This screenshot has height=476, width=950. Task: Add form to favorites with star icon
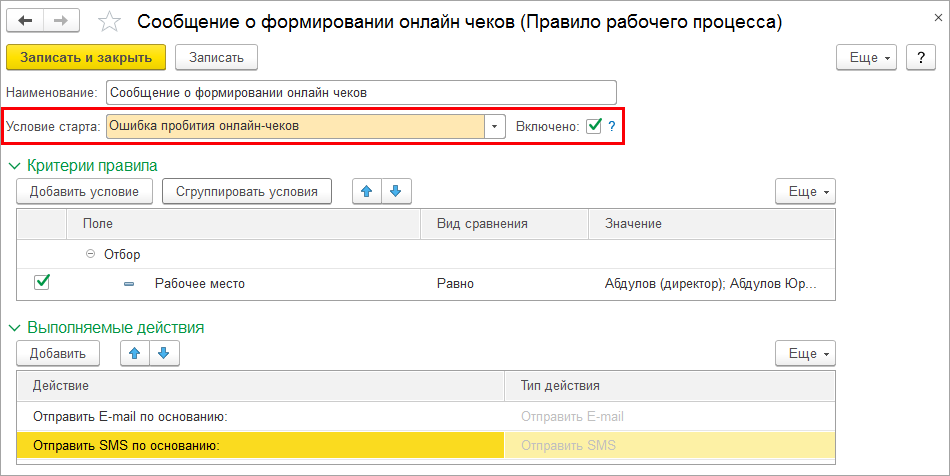tap(111, 22)
